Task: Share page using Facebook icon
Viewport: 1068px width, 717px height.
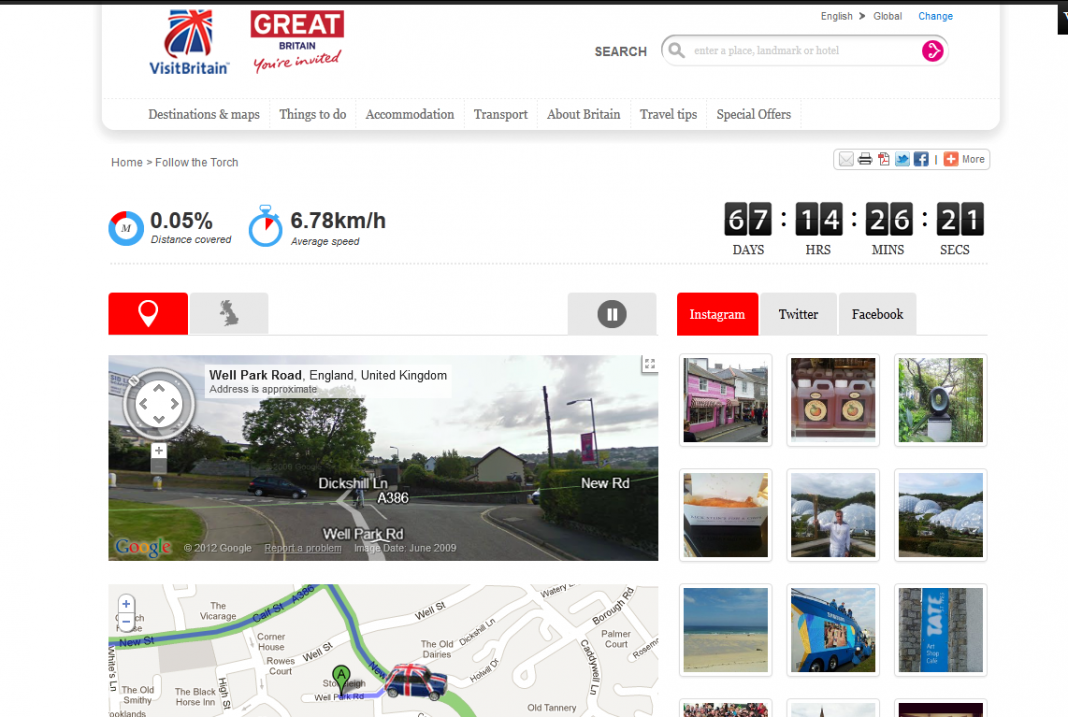Action: (921, 159)
